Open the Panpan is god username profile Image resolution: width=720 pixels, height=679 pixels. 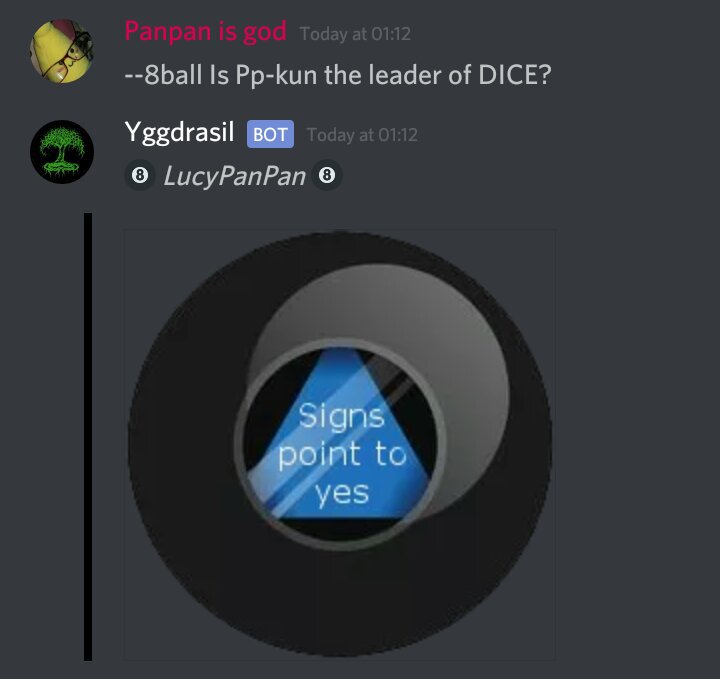point(205,32)
